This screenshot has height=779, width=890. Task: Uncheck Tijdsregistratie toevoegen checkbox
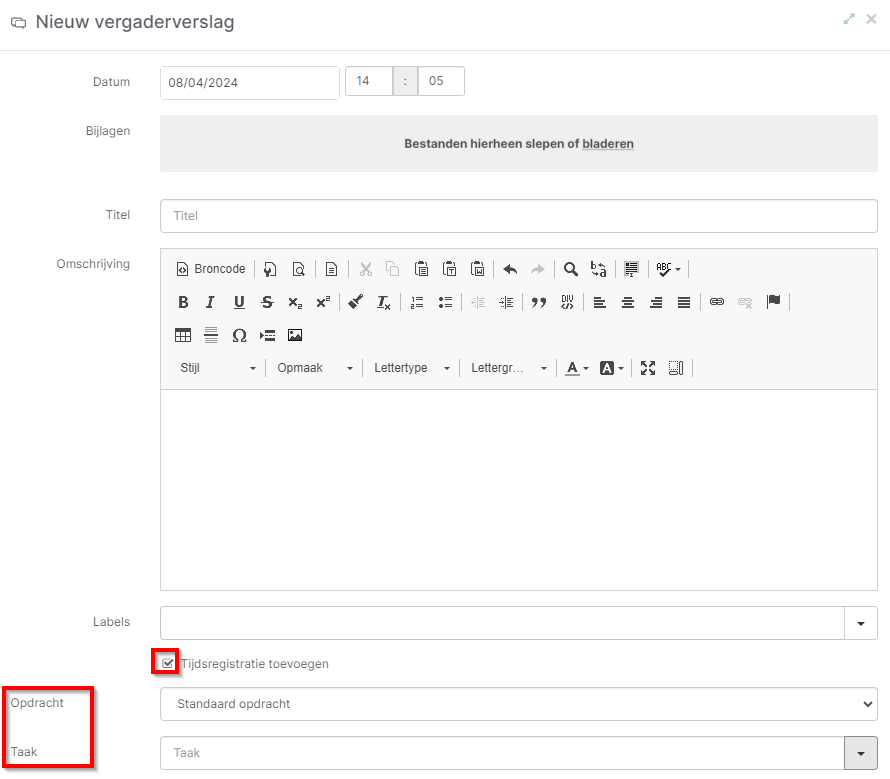pyautogui.click(x=167, y=663)
